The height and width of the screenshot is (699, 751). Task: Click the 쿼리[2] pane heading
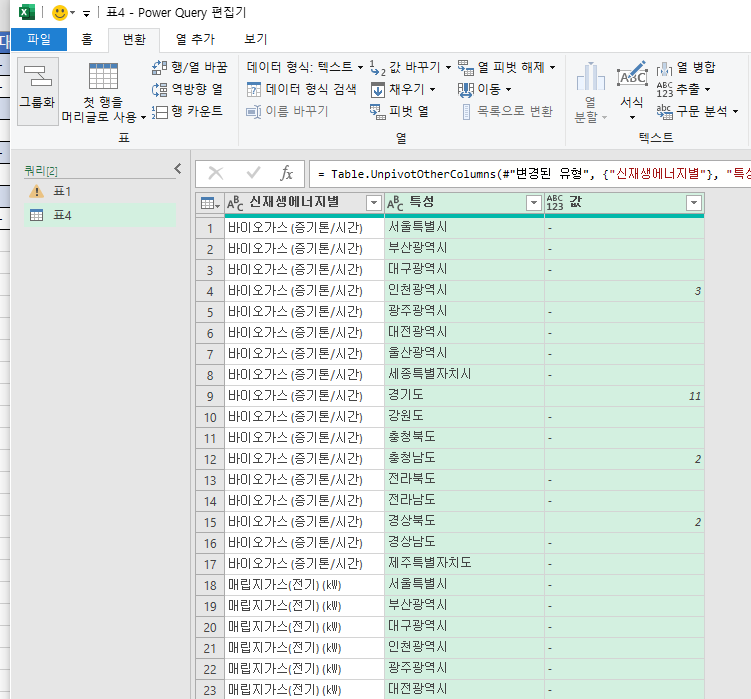coord(41,171)
